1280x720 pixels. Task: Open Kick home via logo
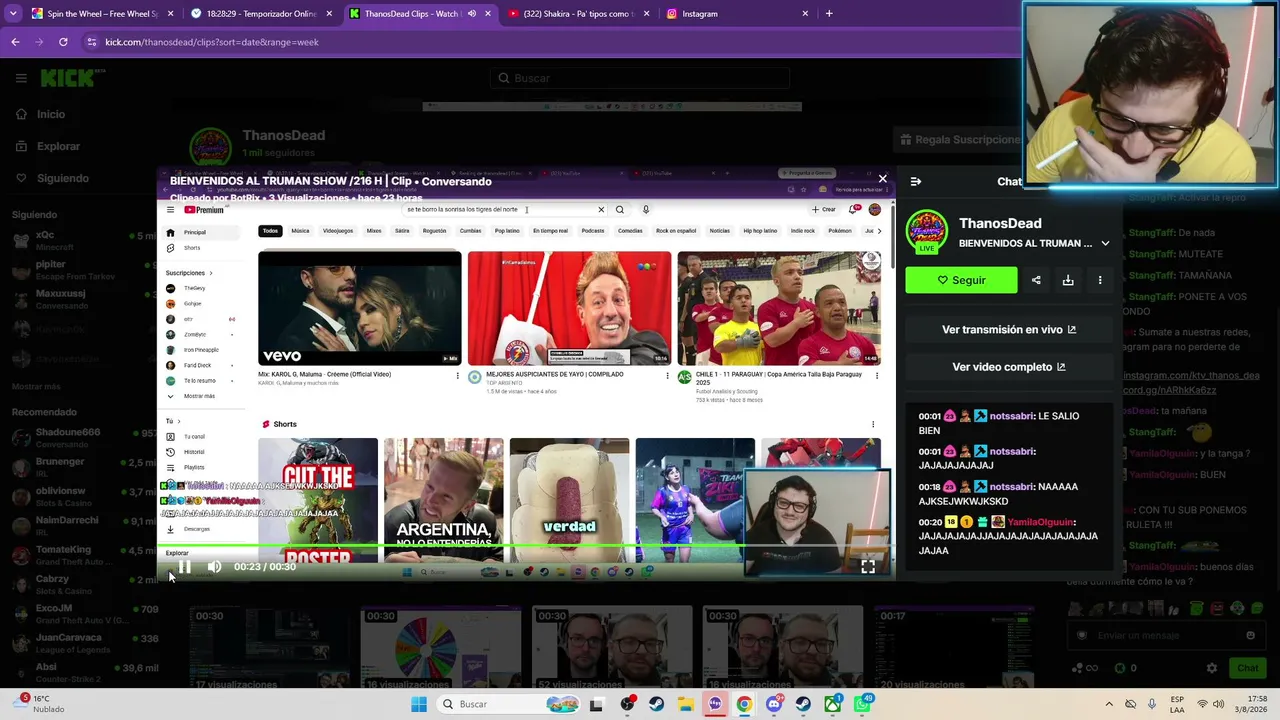[x=73, y=78]
